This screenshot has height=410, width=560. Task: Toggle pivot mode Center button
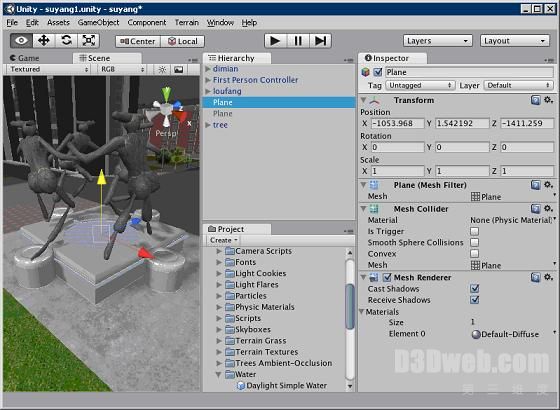click(138, 41)
